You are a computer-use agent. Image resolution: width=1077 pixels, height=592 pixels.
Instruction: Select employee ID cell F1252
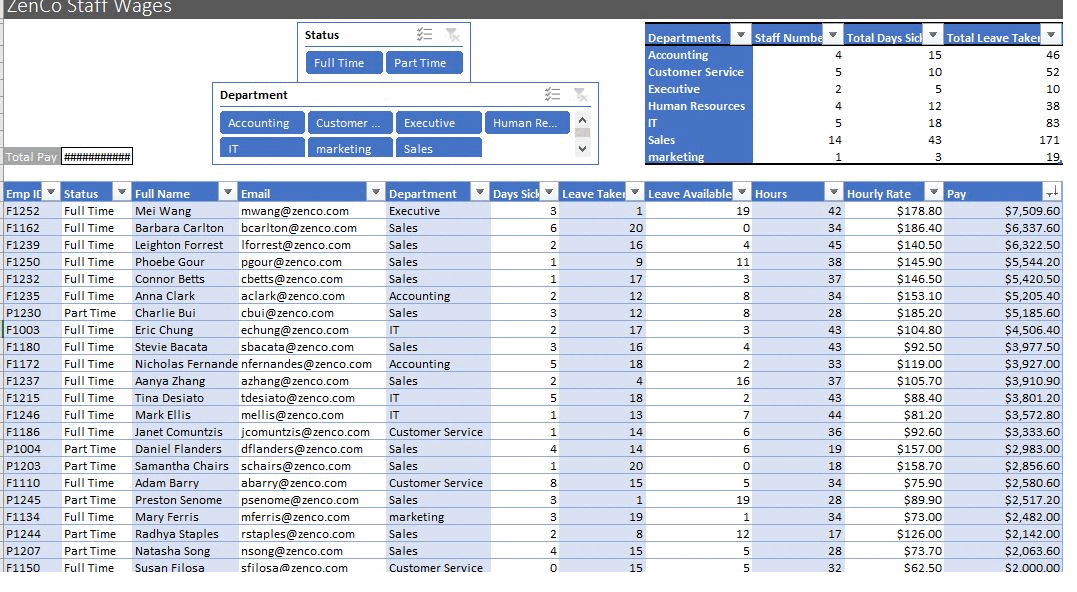[x=32, y=211]
